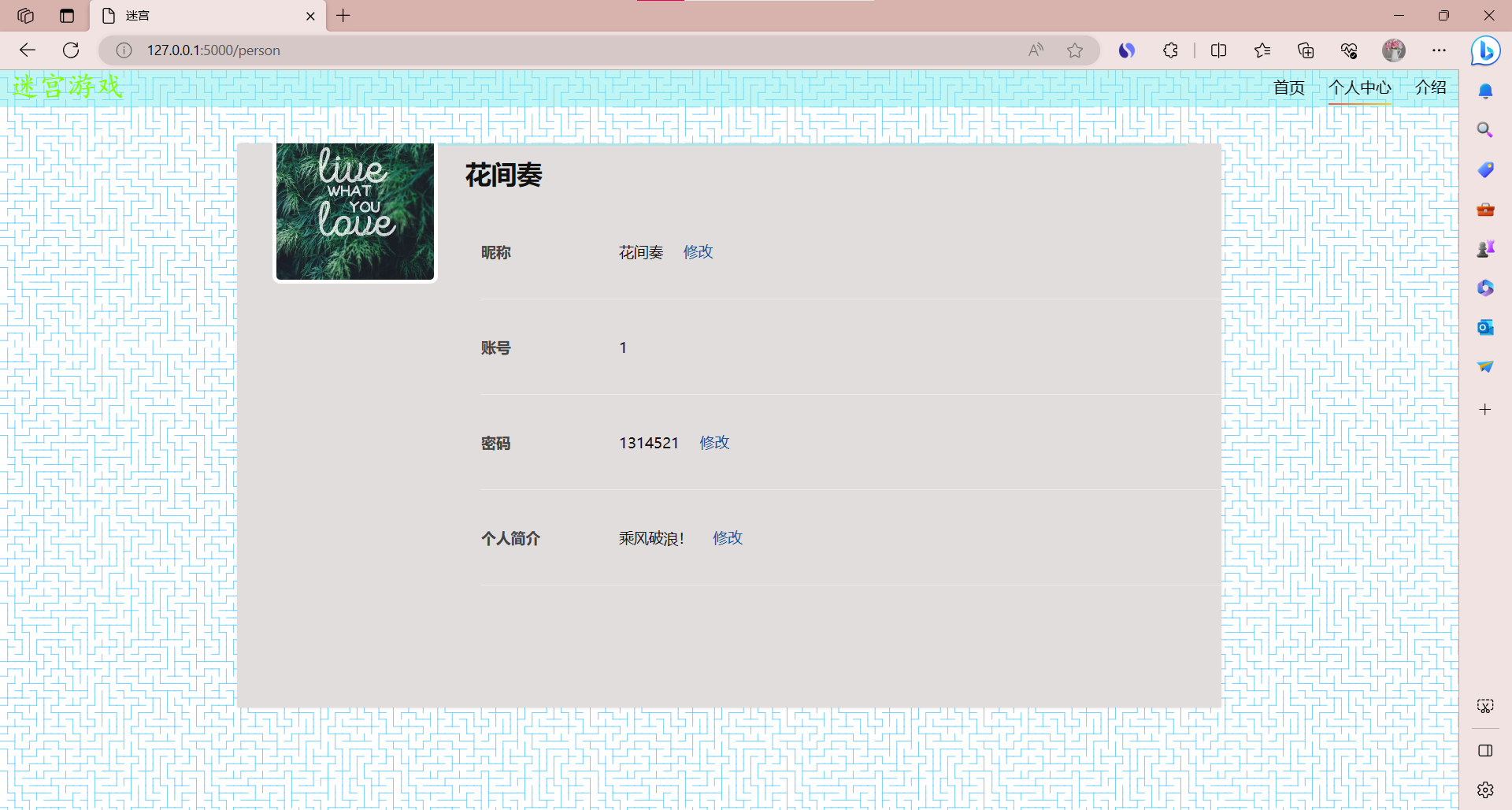This screenshot has height=810, width=1512.
Task: Open Outlook in sidebar
Action: [1485, 327]
